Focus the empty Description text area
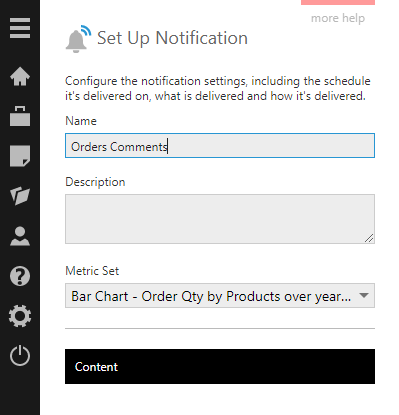Image resolution: width=399 pixels, height=415 pixels. tap(220, 219)
